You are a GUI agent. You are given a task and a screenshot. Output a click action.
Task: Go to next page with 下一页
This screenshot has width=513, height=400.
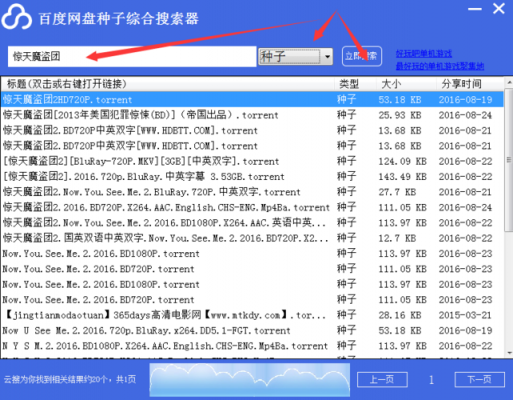click(480, 379)
